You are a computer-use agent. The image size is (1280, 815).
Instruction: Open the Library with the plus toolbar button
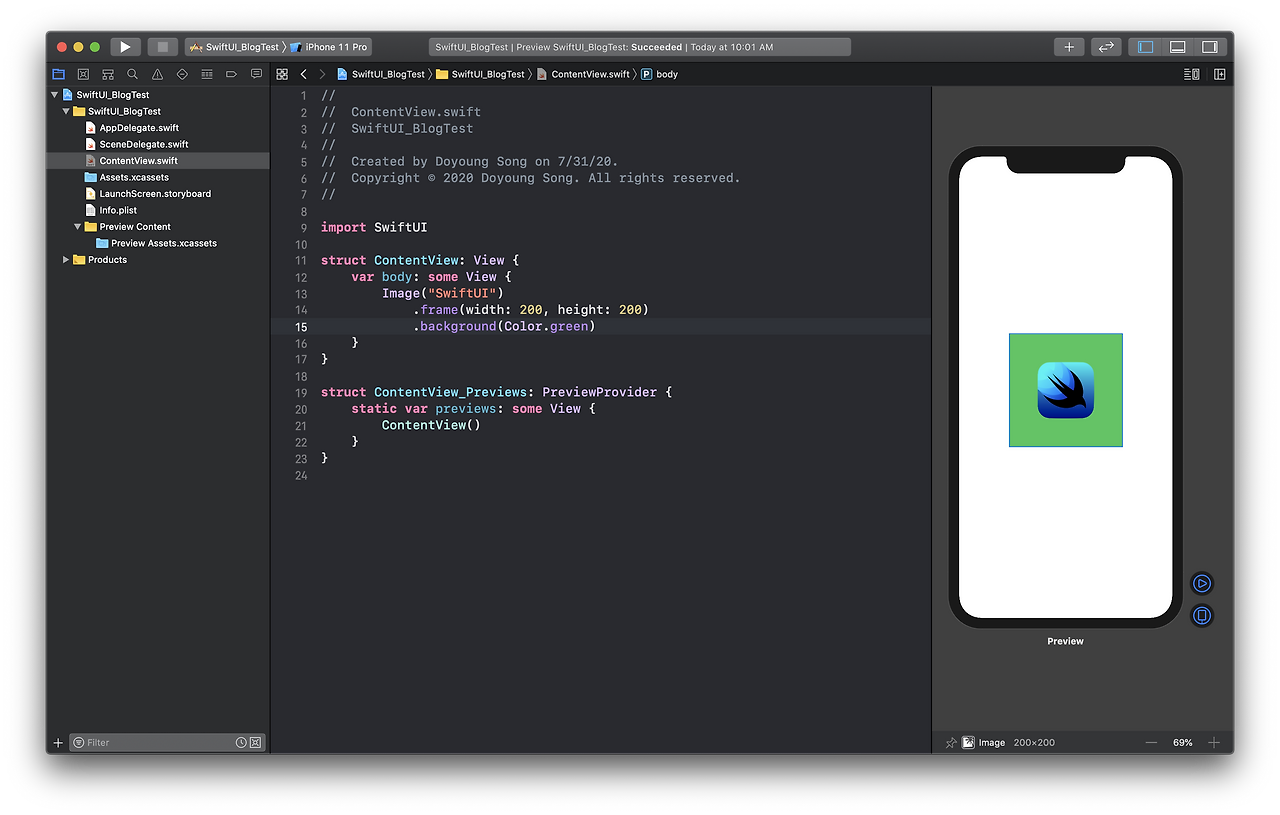pyautogui.click(x=1069, y=47)
